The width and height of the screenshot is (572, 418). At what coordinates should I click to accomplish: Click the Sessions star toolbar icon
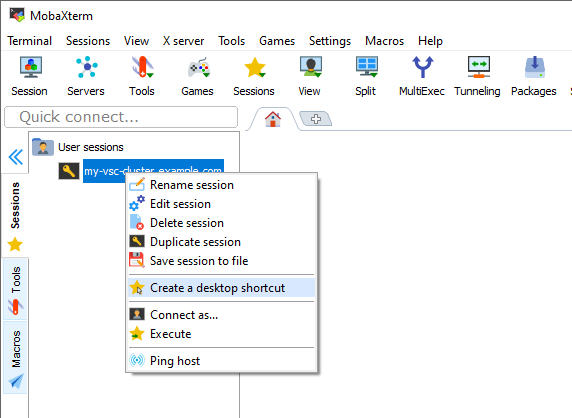[255, 68]
